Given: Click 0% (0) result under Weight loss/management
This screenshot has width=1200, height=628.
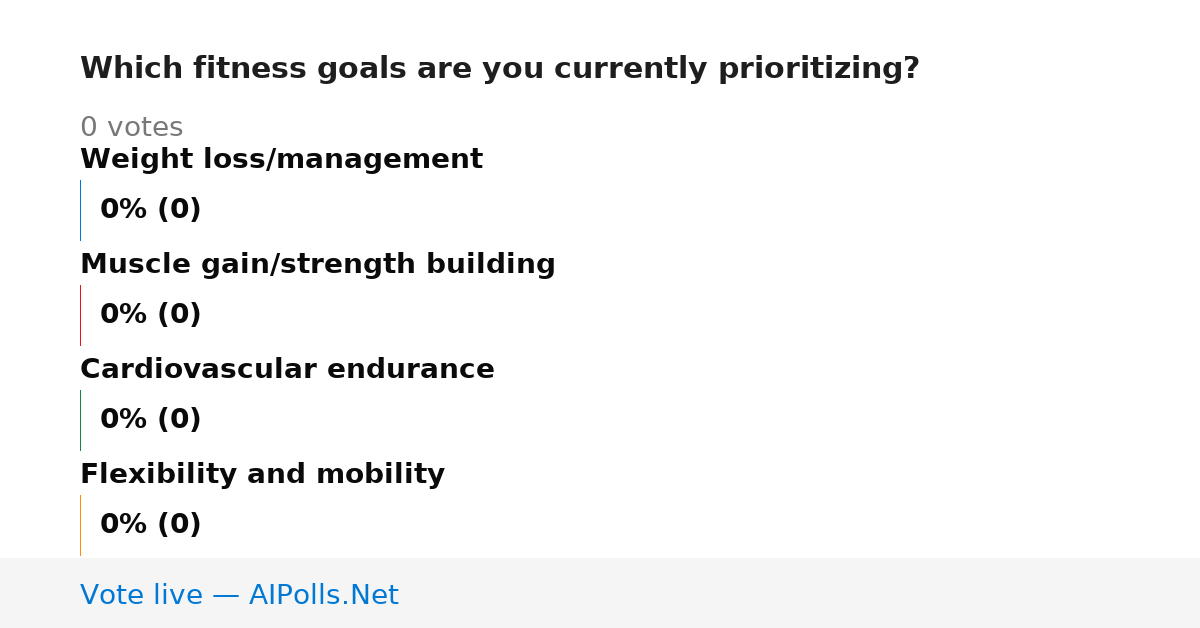Looking at the screenshot, I should 150,210.
